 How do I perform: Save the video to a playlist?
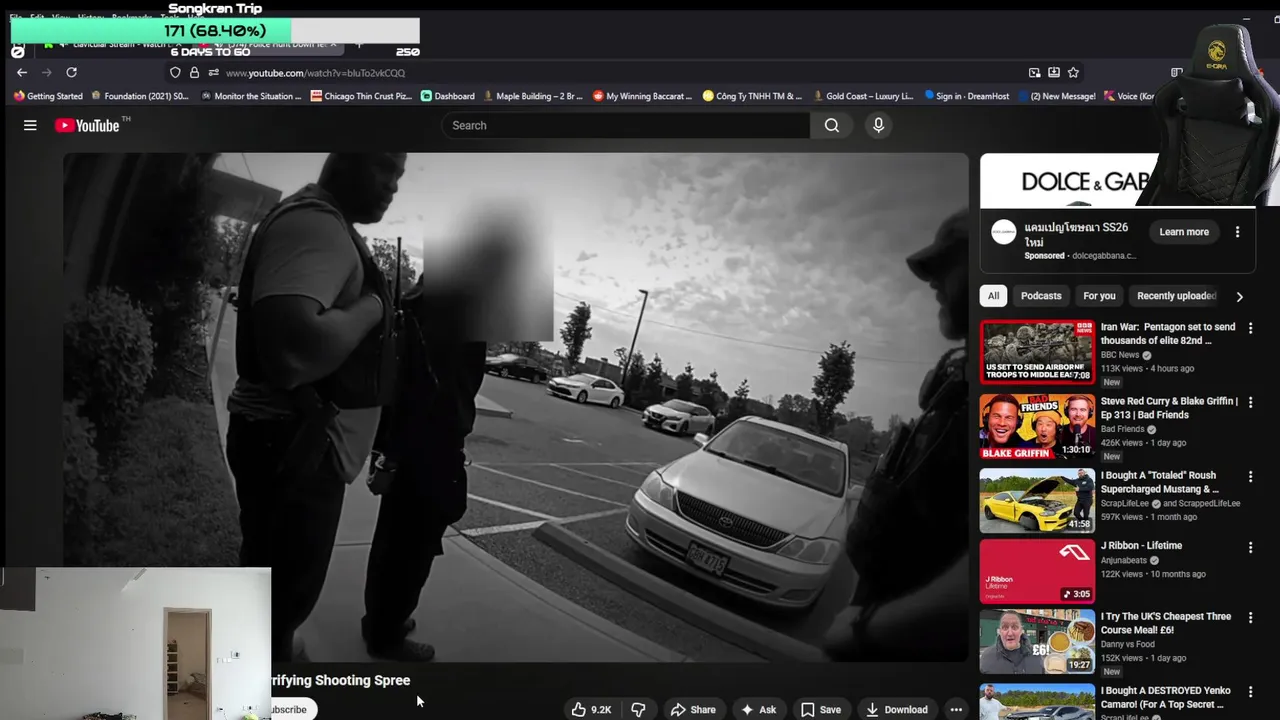[820, 709]
